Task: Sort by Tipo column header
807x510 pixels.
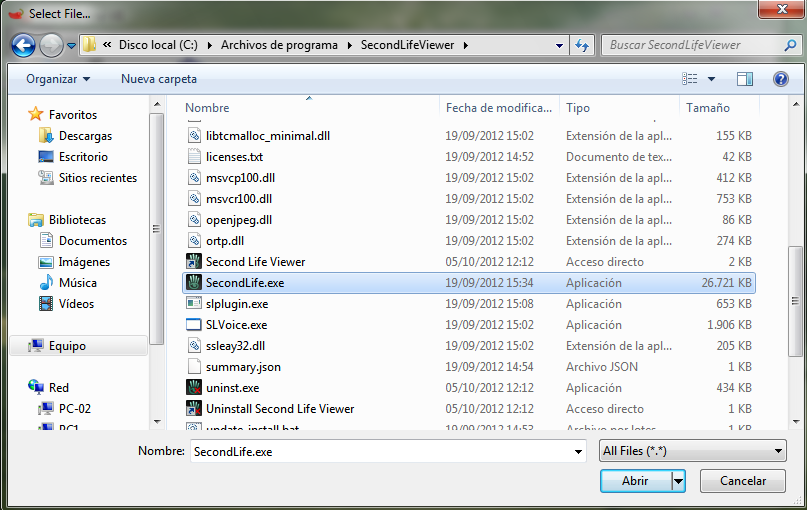Action: point(578,108)
